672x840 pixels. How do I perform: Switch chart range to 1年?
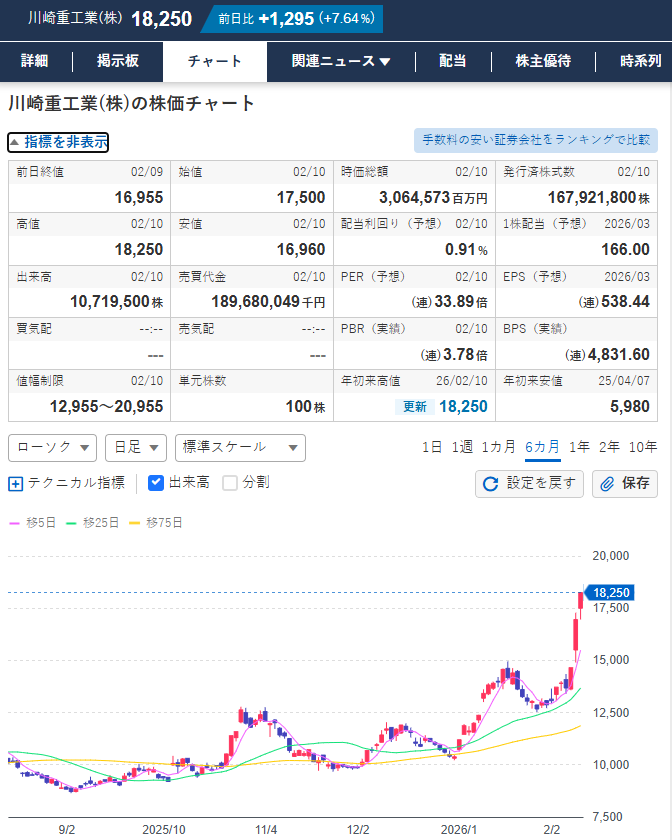[579, 447]
